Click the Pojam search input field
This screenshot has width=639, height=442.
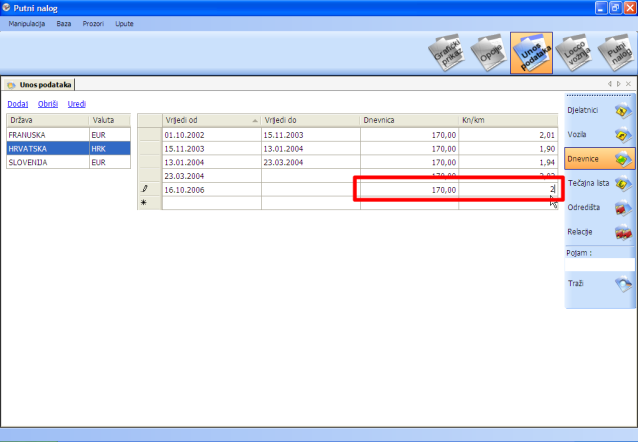(x=599, y=265)
